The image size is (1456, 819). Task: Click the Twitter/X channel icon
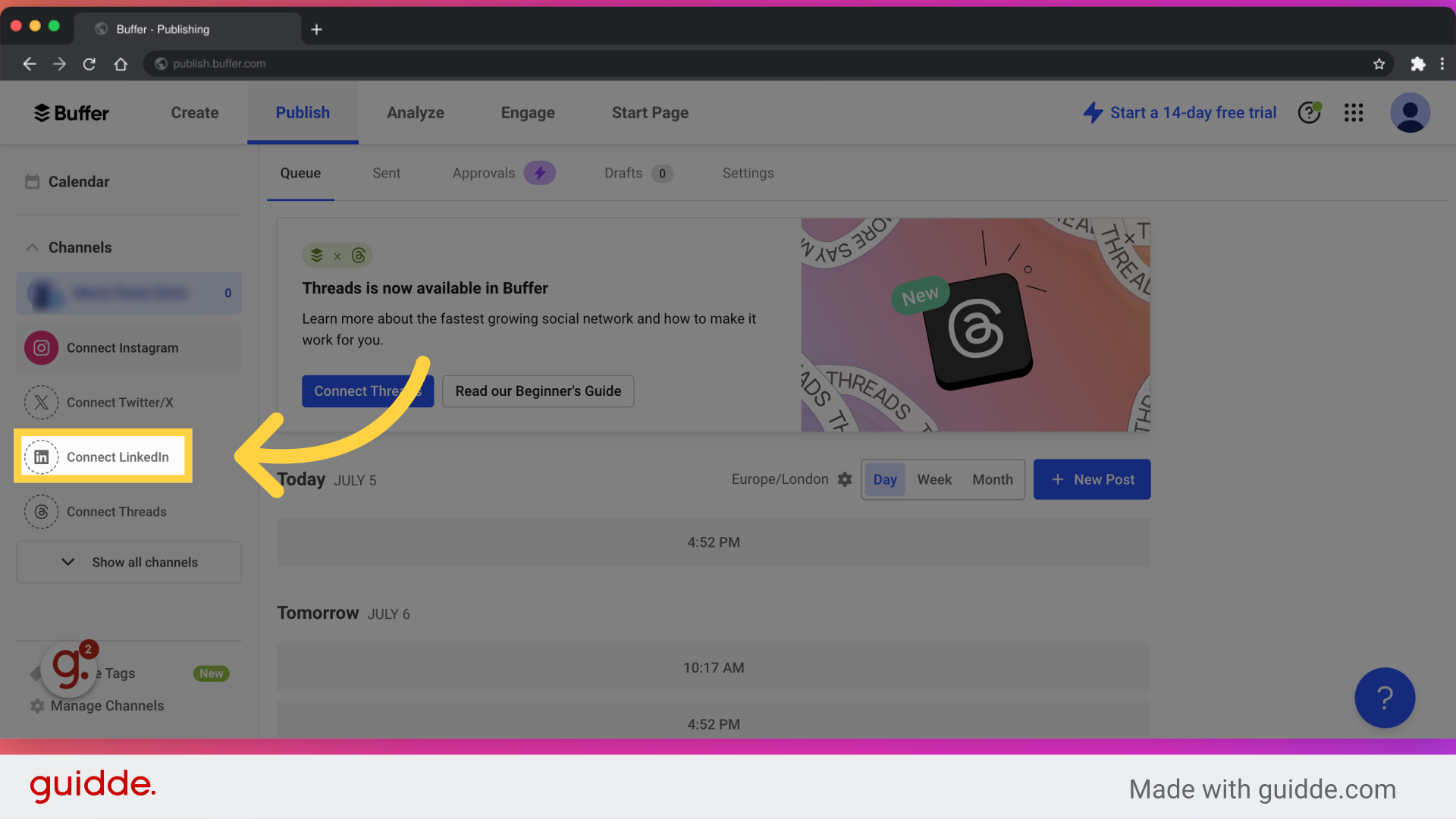coord(41,403)
